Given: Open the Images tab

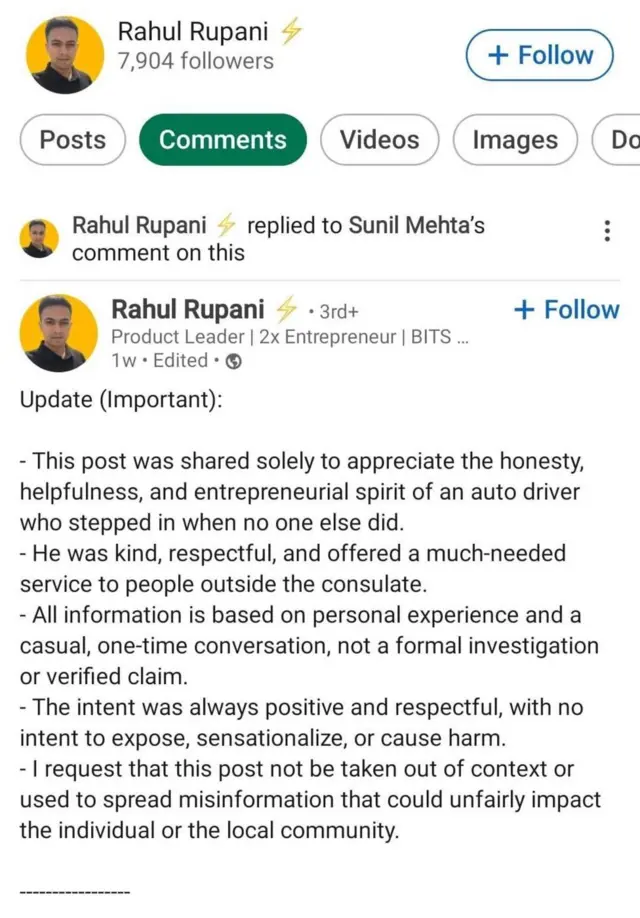Looking at the screenshot, I should point(515,140).
